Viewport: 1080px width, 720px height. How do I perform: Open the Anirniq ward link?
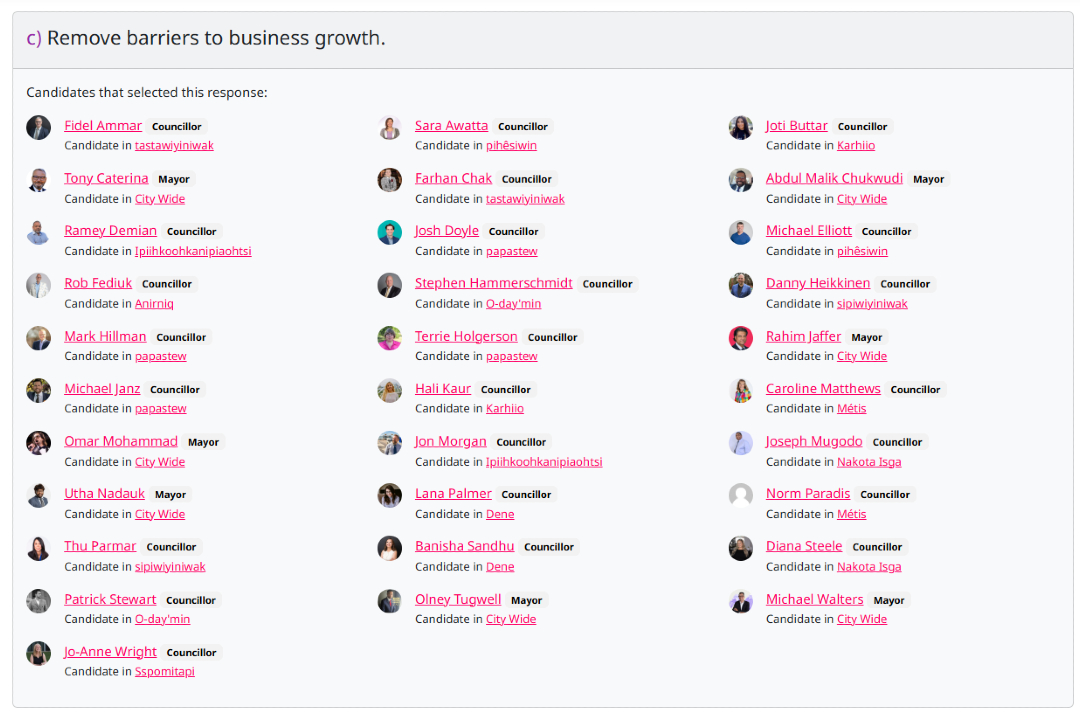[154, 304]
